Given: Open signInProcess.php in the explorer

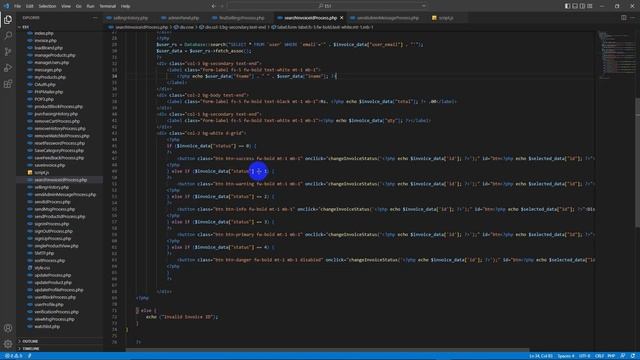Looking at the screenshot, I should (x=51, y=224).
